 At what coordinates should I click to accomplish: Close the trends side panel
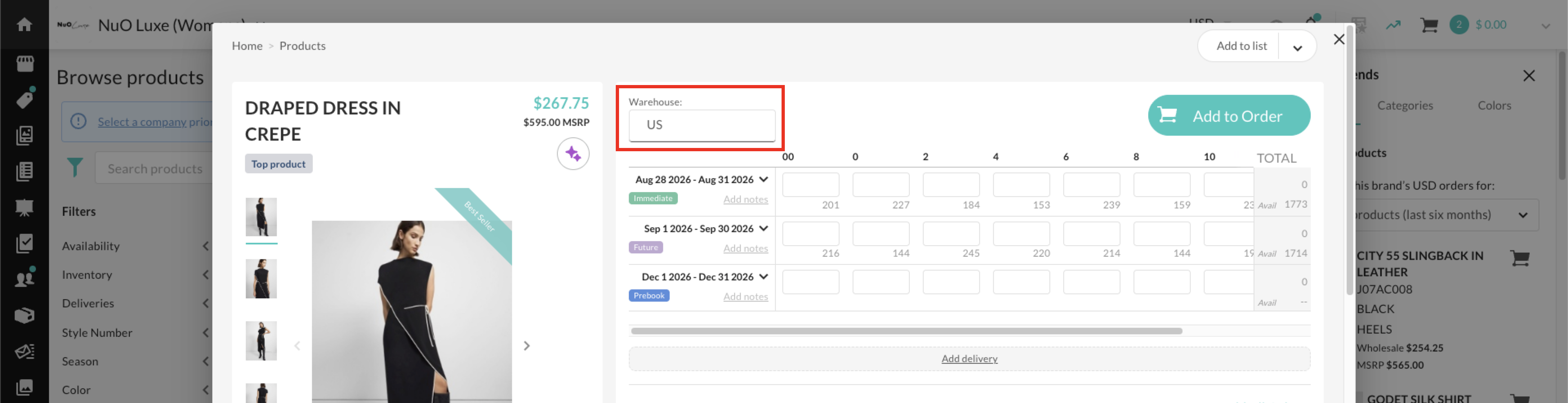(1528, 76)
